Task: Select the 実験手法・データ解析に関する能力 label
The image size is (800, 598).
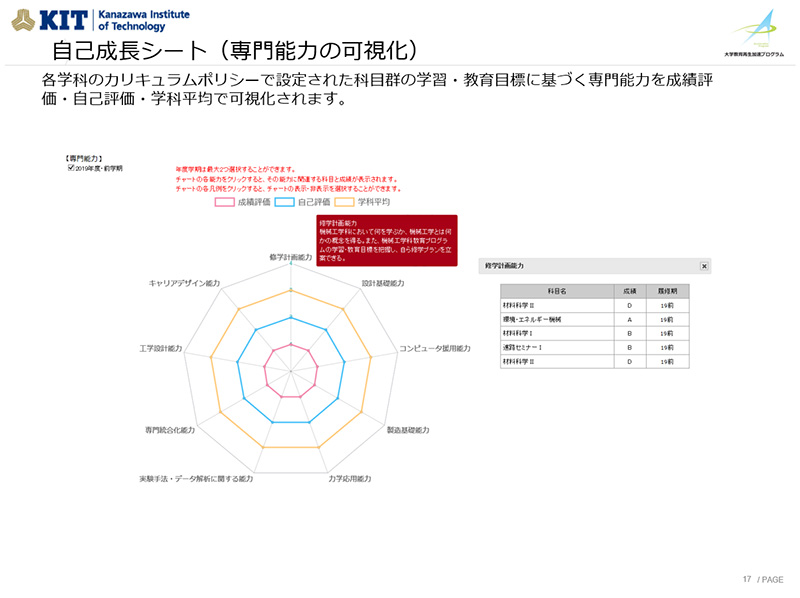Action: point(196,479)
